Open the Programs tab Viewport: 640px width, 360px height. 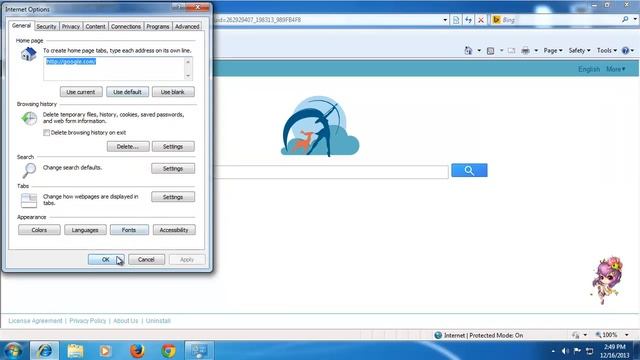coord(158,27)
